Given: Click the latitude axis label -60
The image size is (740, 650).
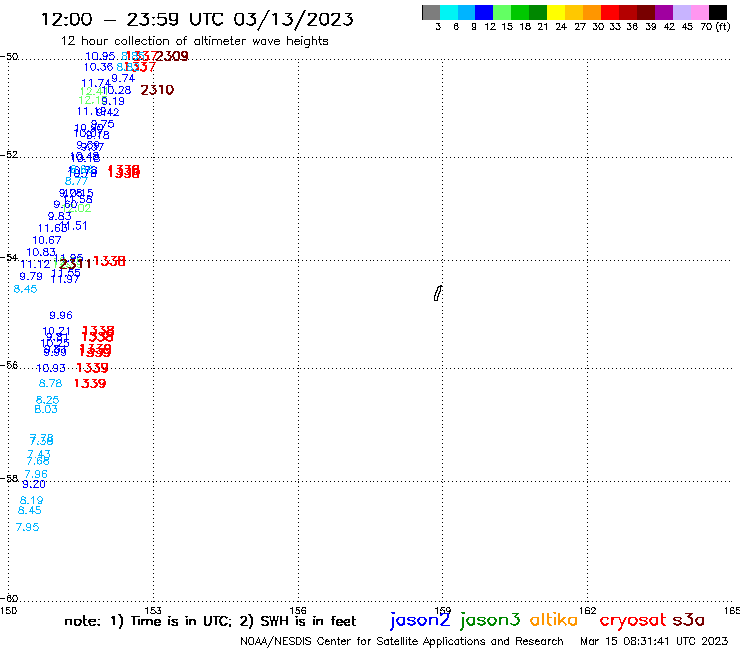Looking at the screenshot, I should 9,599.
